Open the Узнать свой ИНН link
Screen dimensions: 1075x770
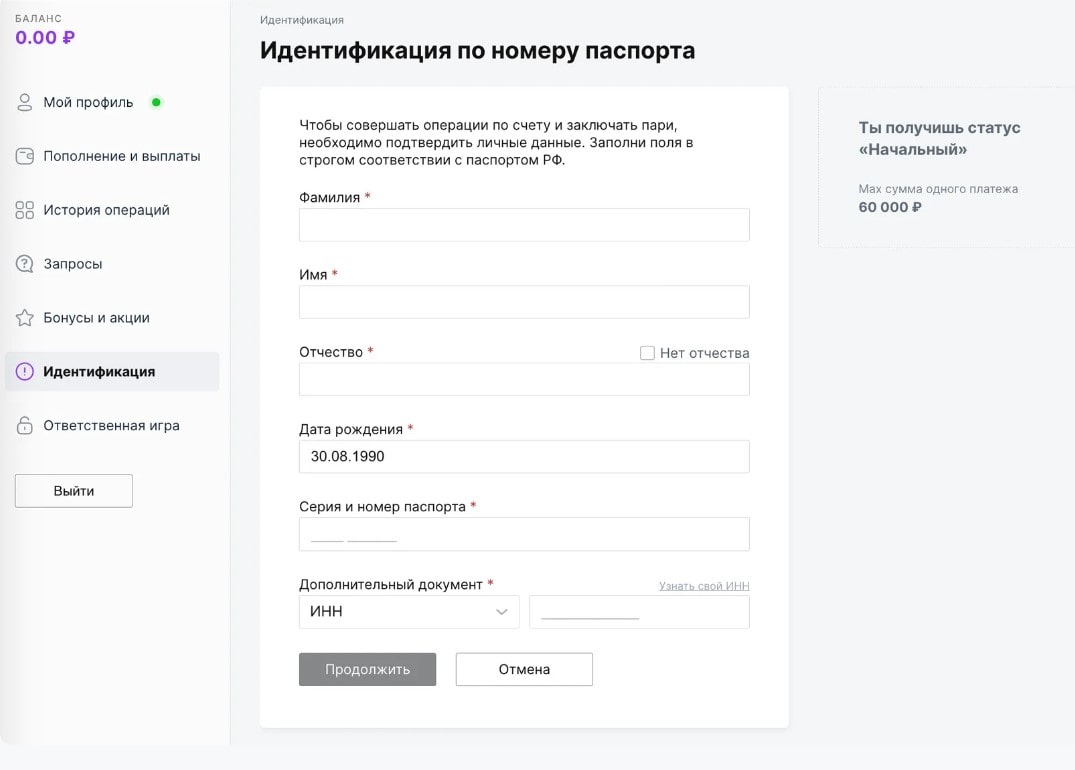[704, 586]
